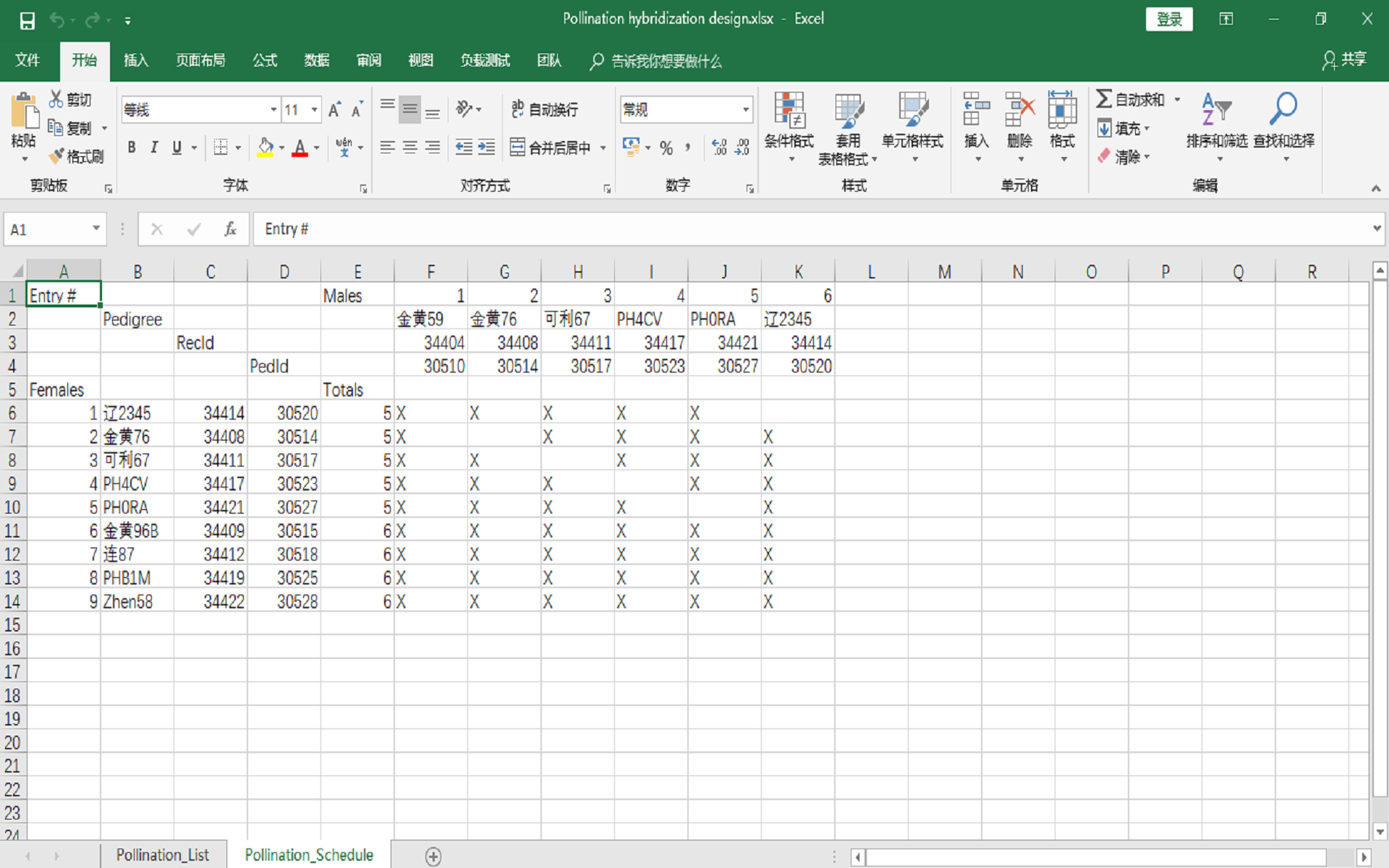1389x868 pixels.
Task: Click the Sort and Filter icon
Action: 1216,109
